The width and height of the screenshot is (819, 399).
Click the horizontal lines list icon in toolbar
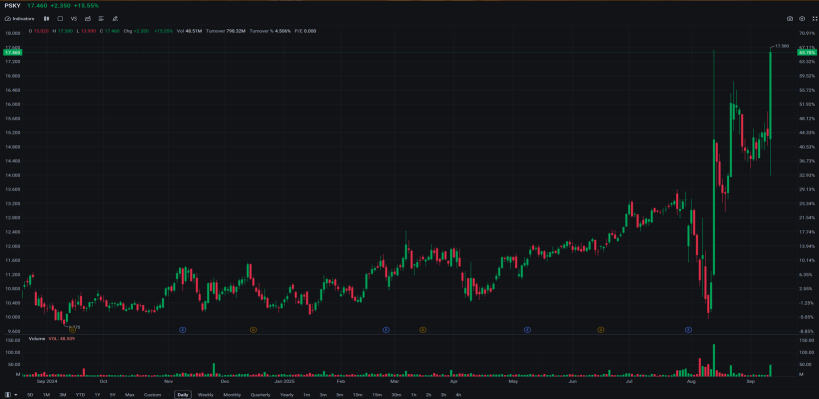tap(101, 18)
